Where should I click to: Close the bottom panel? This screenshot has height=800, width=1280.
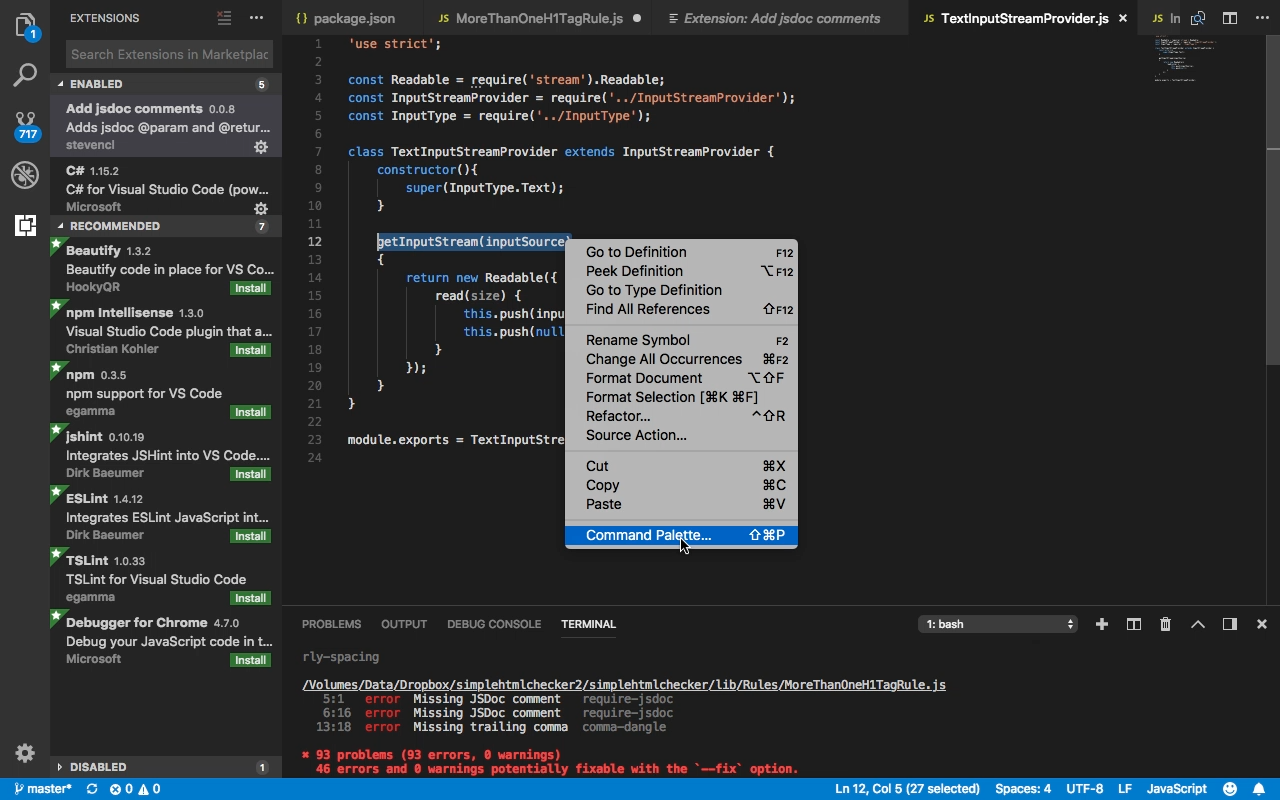click(x=1261, y=624)
